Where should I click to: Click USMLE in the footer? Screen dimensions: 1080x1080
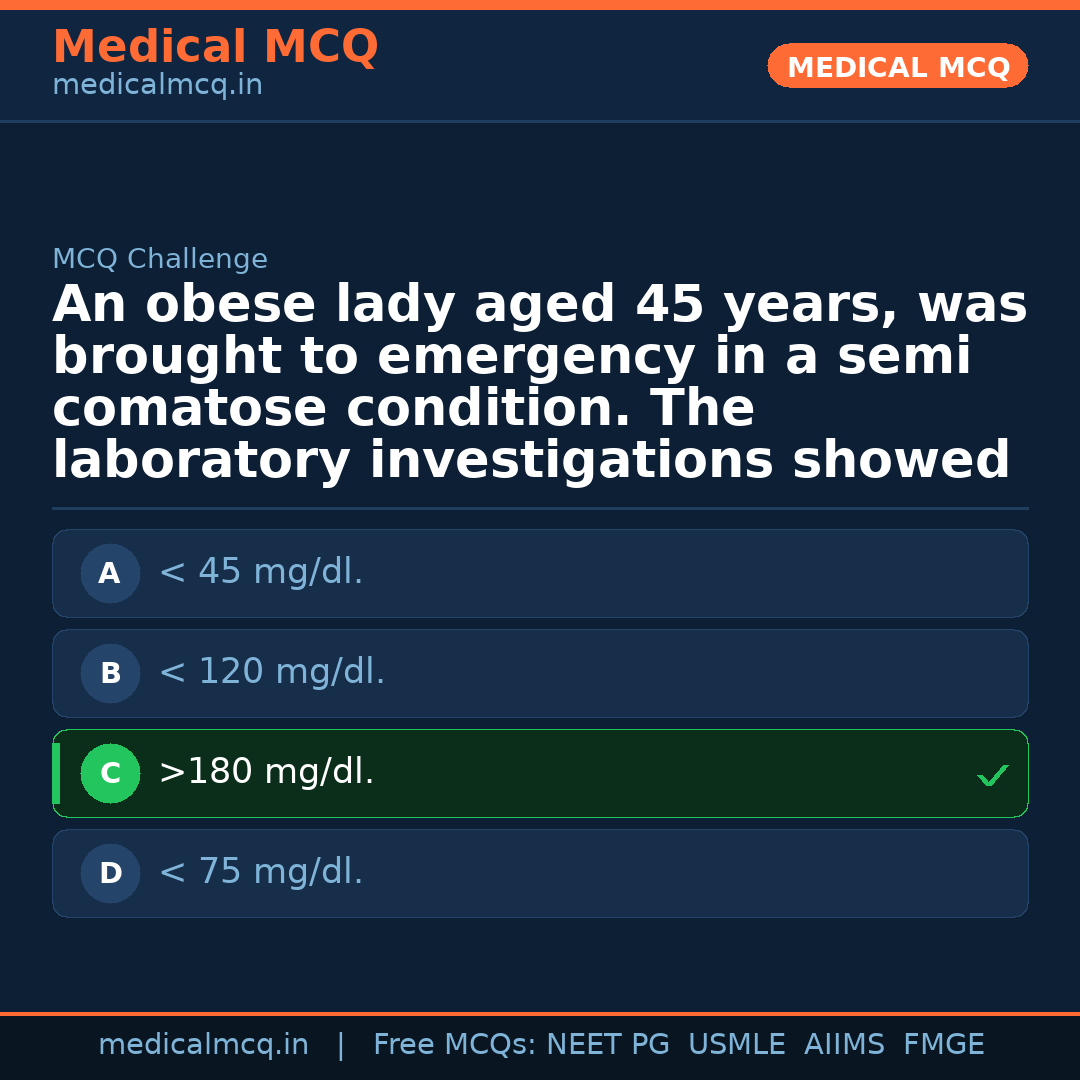[x=736, y=1045]
